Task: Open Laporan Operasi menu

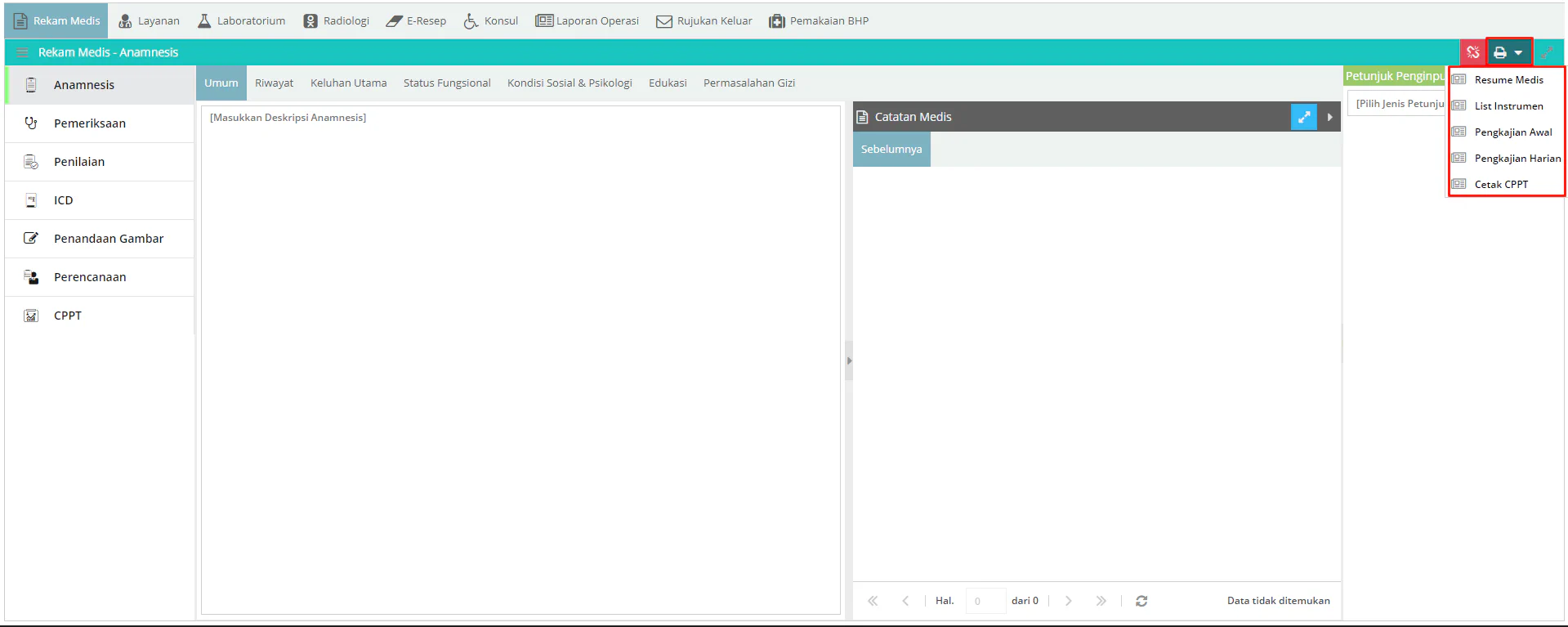Action: tap(587, 20)
